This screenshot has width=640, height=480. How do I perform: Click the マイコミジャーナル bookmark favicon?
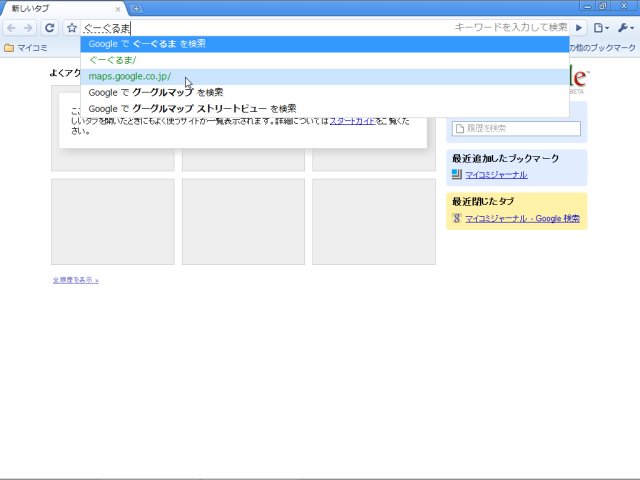point(457,175)
